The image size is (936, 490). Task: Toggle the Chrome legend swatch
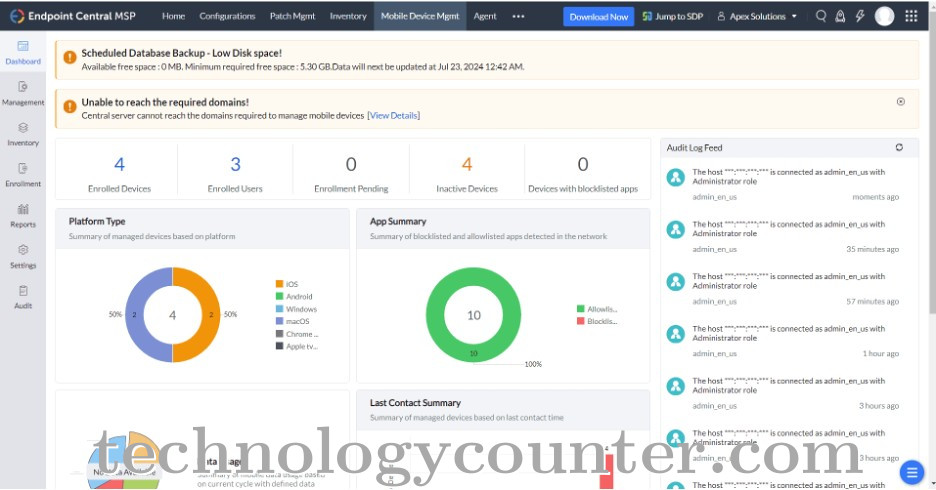[279, 334]
